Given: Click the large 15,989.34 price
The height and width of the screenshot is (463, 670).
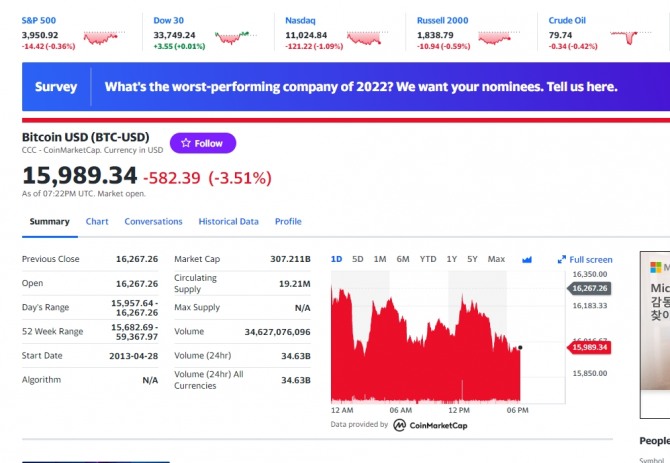Looking at the screenshot, I should [x=79, y=176].
